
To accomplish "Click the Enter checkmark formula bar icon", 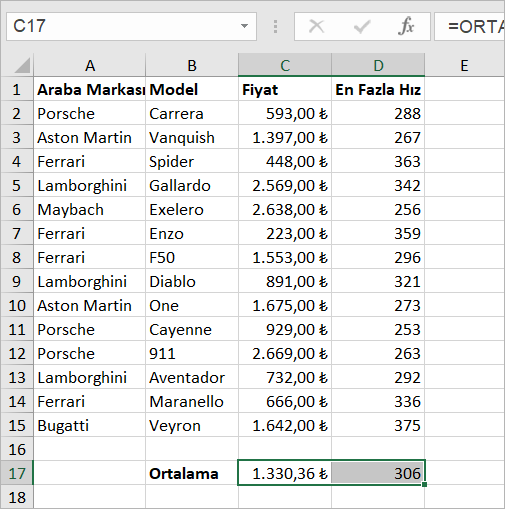I will click(362, 26).
